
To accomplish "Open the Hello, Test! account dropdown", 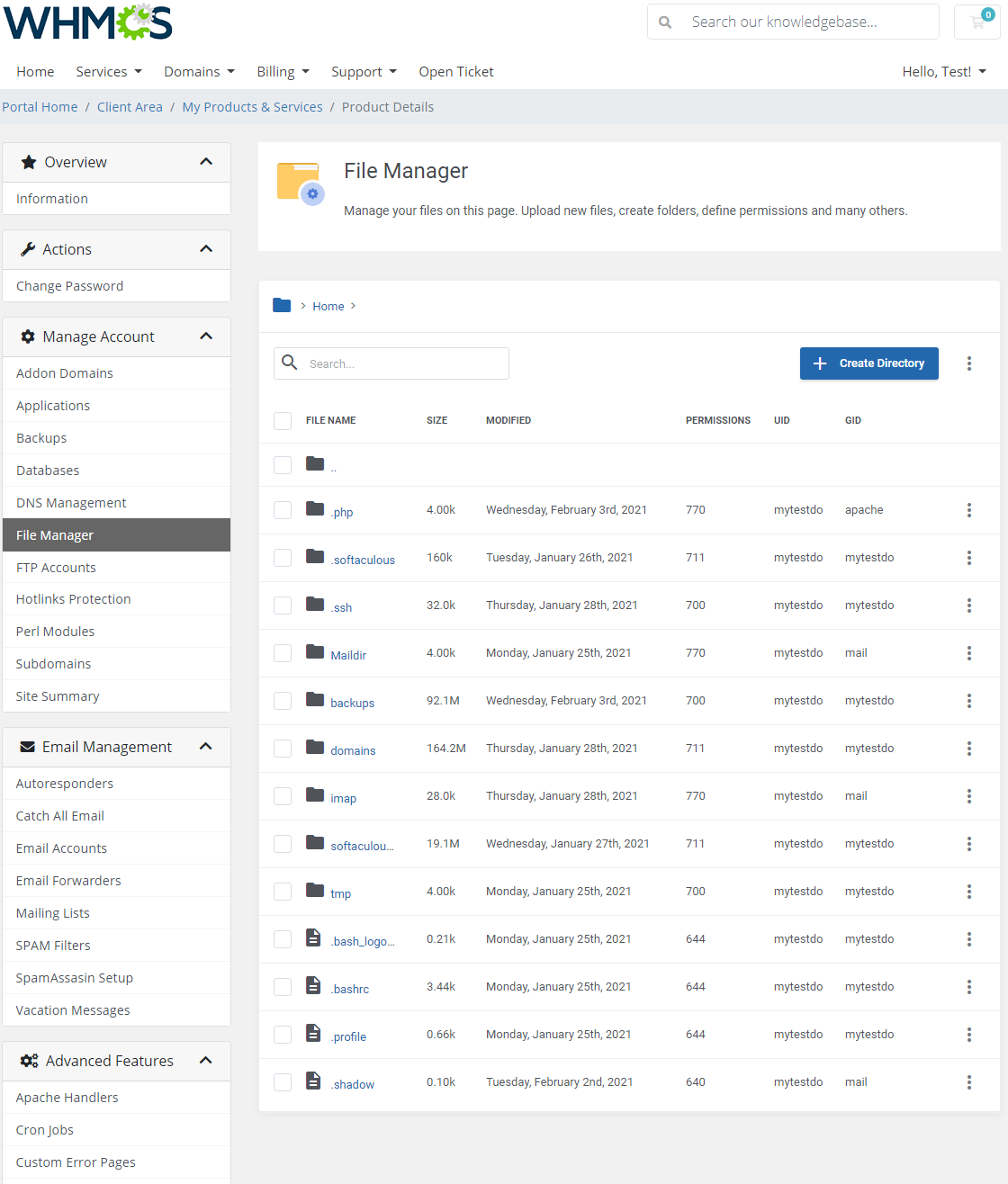I will tap(944, 72).
